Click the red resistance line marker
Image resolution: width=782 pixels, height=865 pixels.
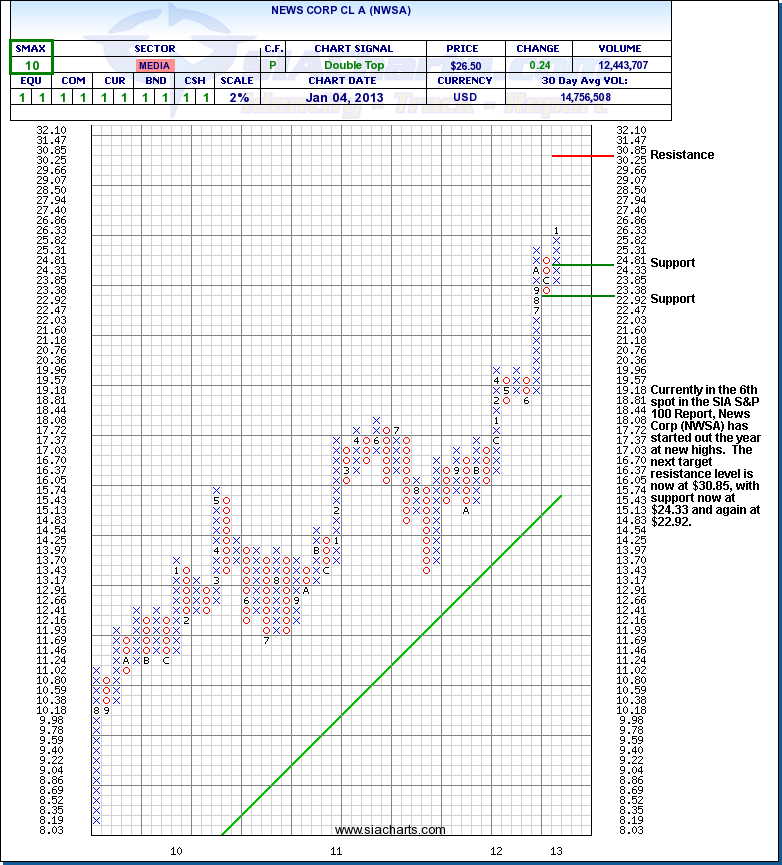(581, 155)
